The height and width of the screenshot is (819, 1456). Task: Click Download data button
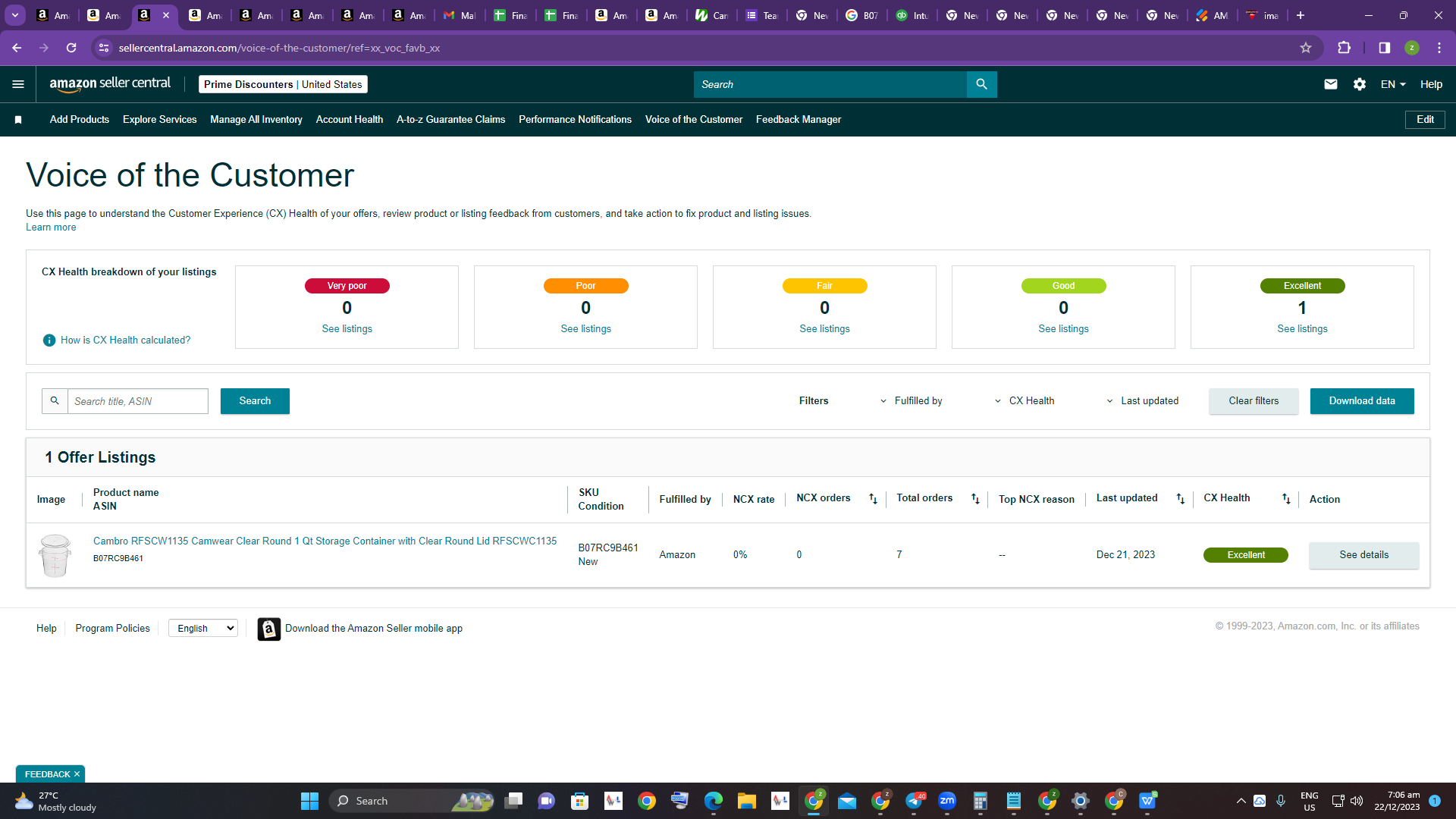click(1362, 401)
